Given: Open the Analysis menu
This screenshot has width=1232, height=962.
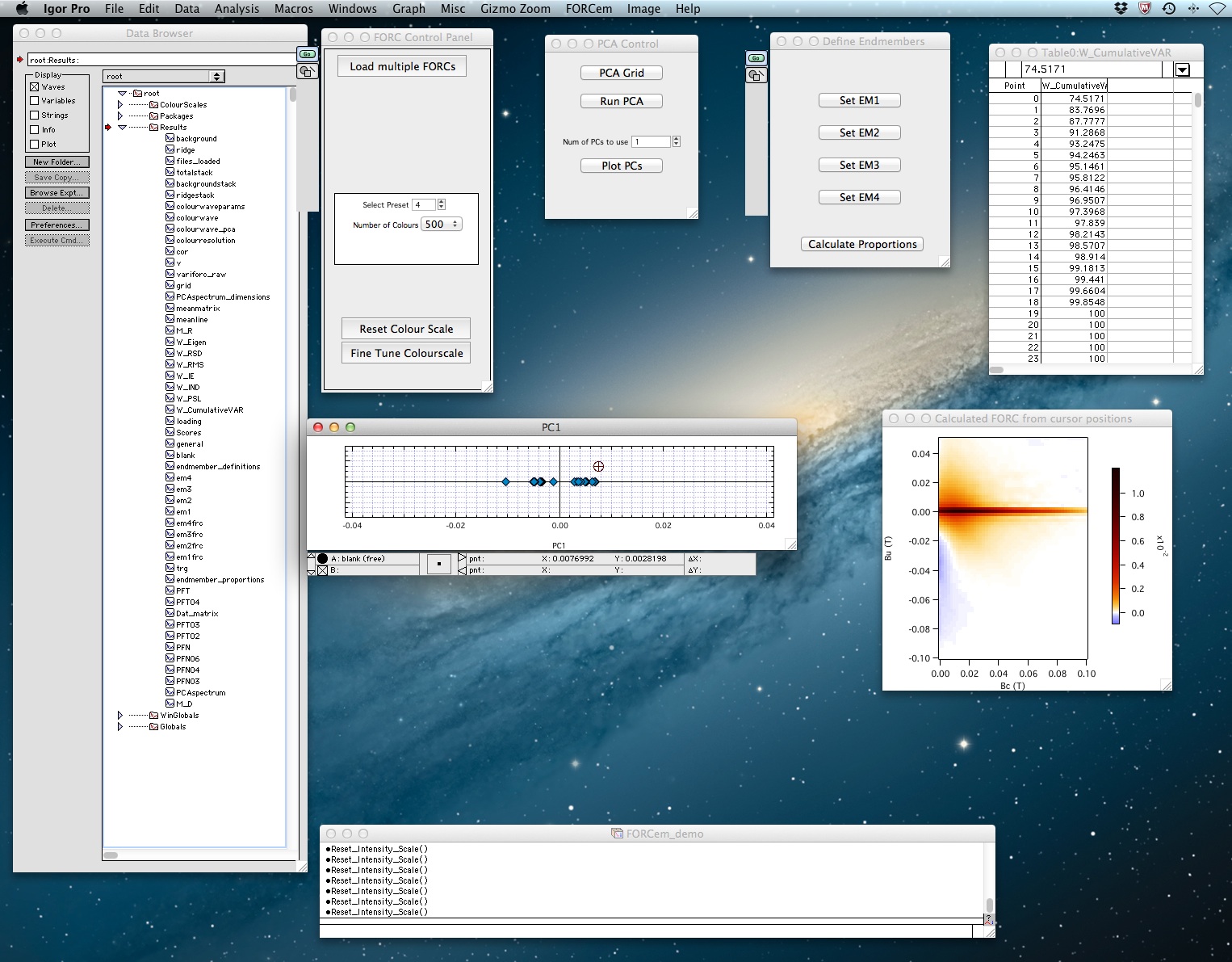Looking at the screenshot, I should (x=237, y=9).
